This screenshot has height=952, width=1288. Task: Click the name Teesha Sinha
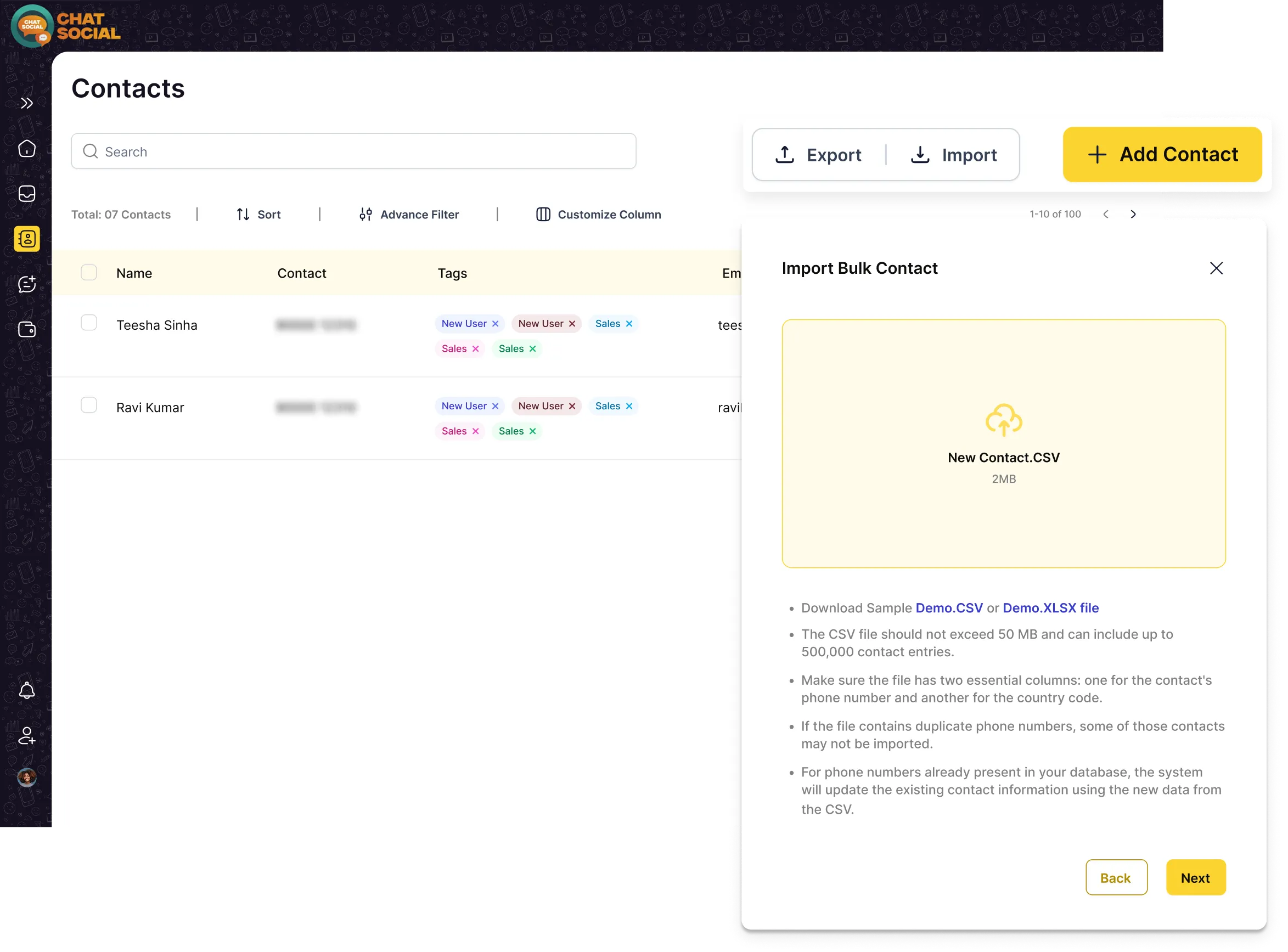(x=157, y=325)
